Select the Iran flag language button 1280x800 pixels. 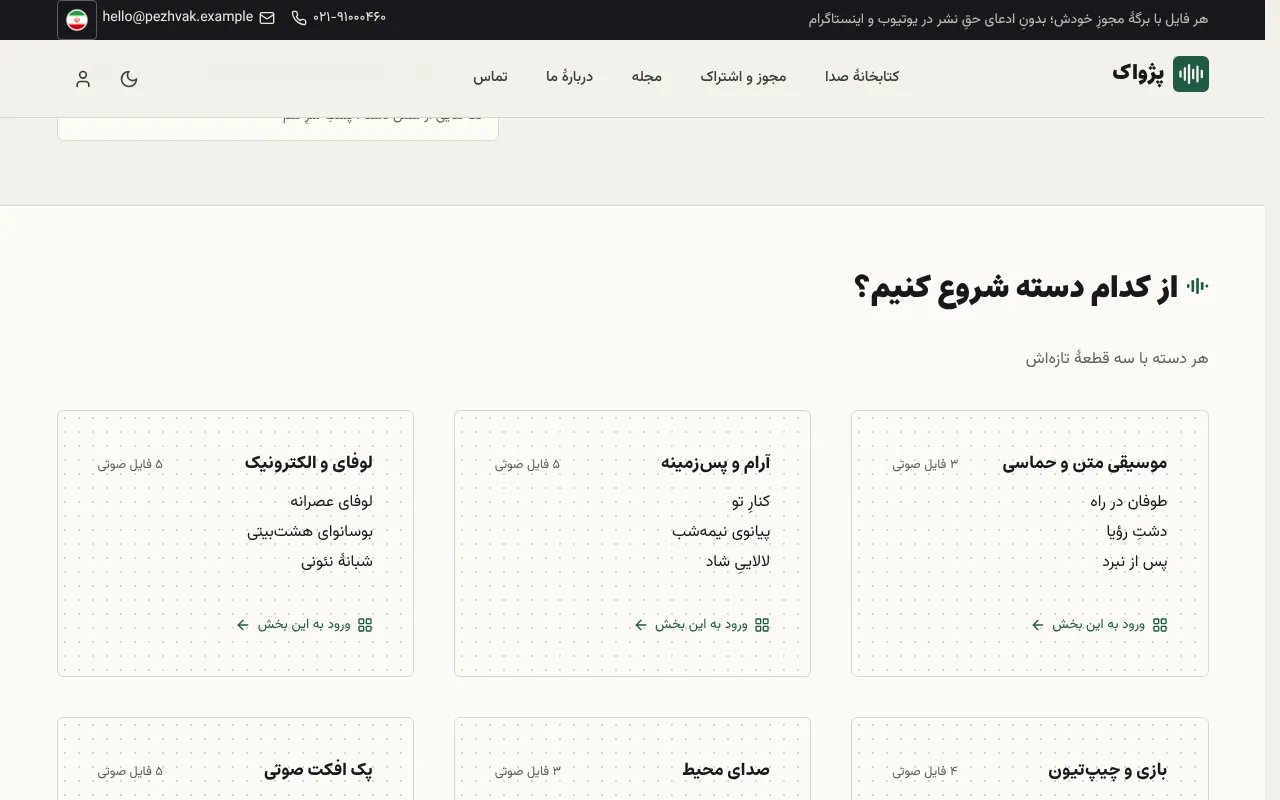click(77, 20)
